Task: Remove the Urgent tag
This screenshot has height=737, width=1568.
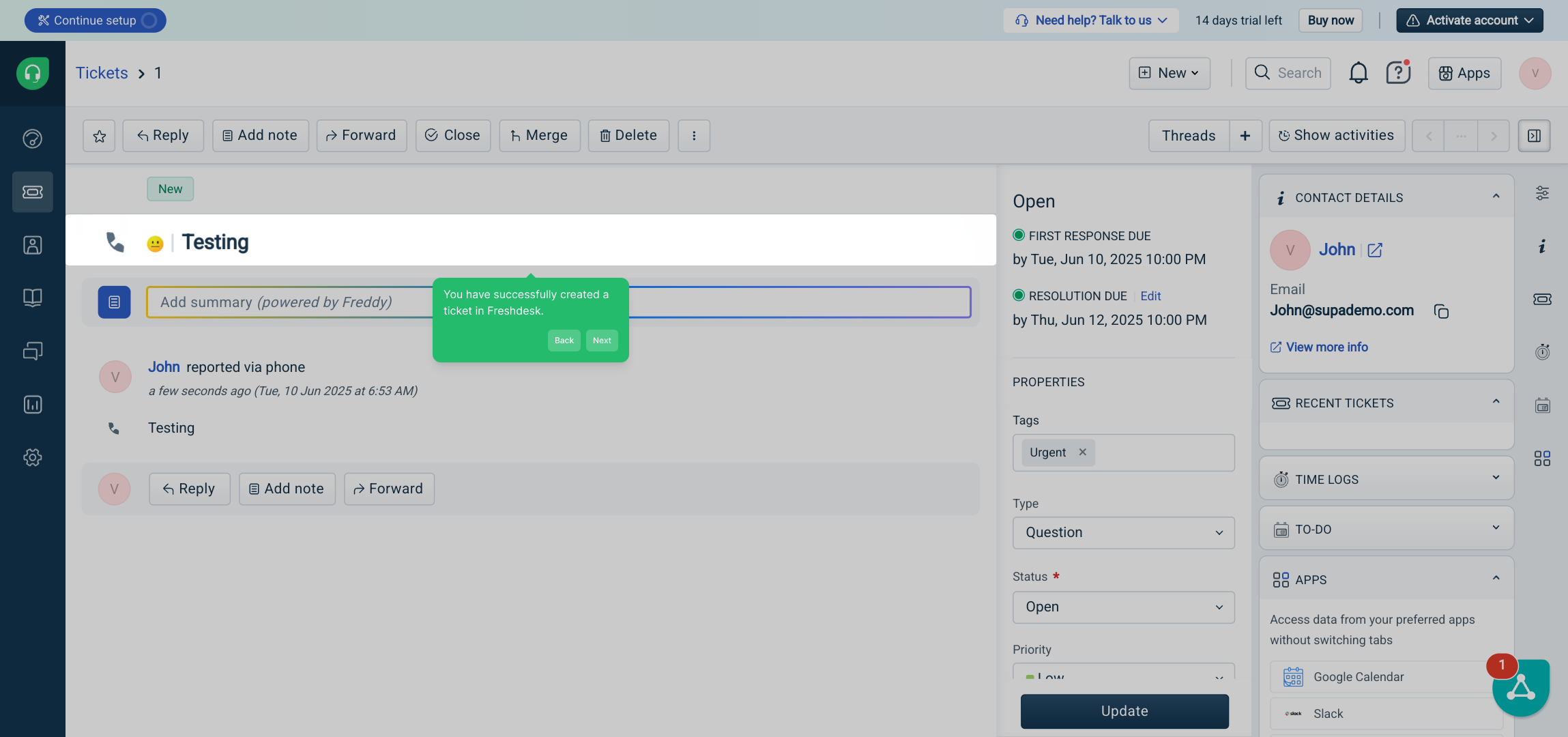Action: pos(1082,452)
